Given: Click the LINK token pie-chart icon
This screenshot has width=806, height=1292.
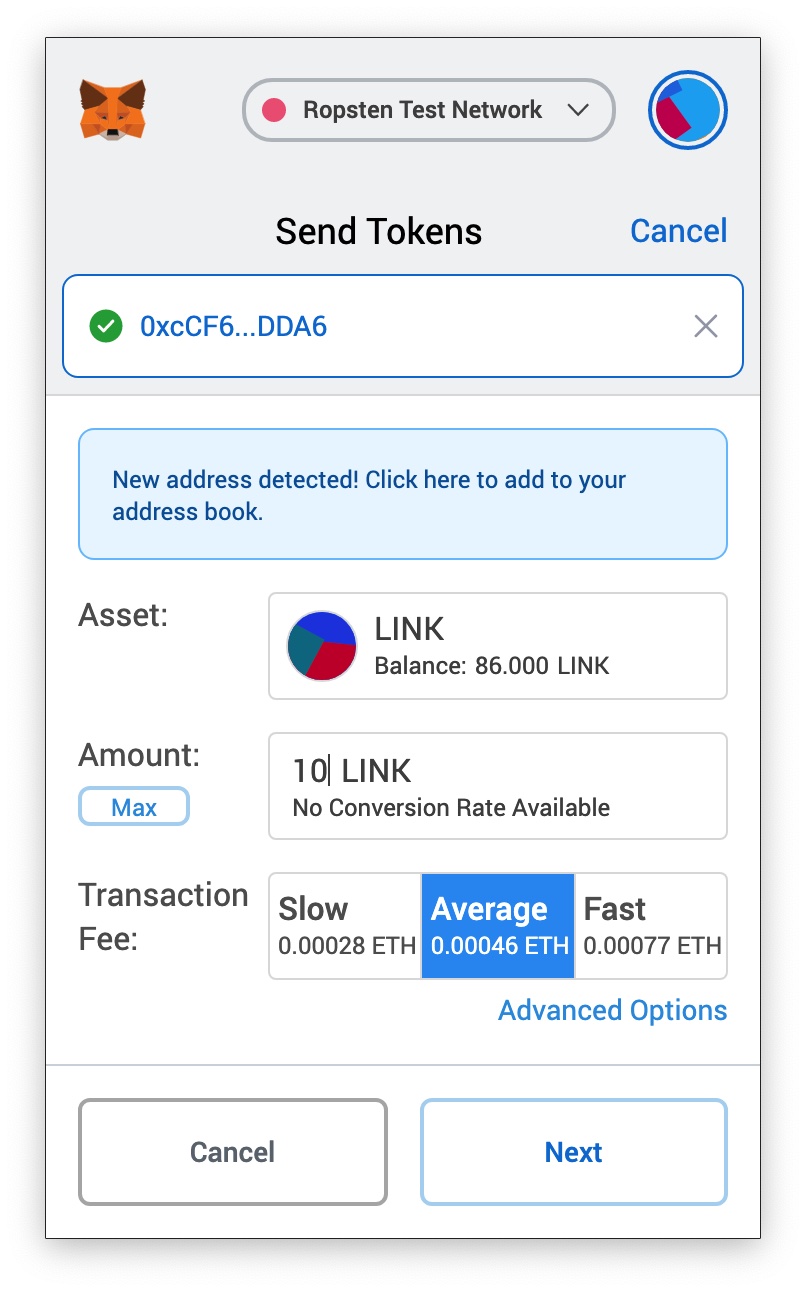Looking at the screenshot, I should coord(322,646).
